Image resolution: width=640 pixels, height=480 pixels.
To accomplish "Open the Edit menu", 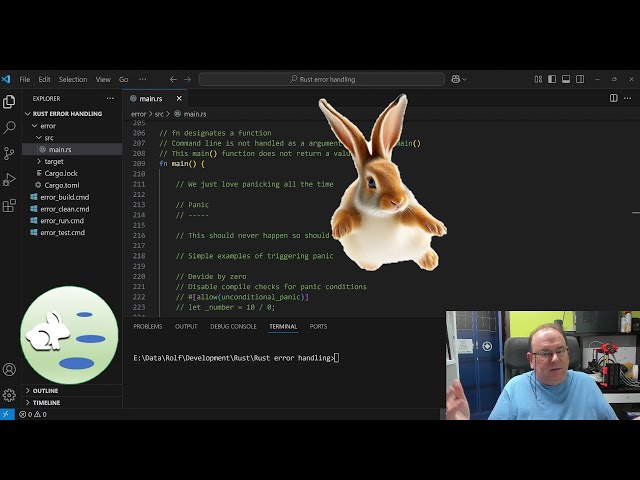I will point(44,79).
